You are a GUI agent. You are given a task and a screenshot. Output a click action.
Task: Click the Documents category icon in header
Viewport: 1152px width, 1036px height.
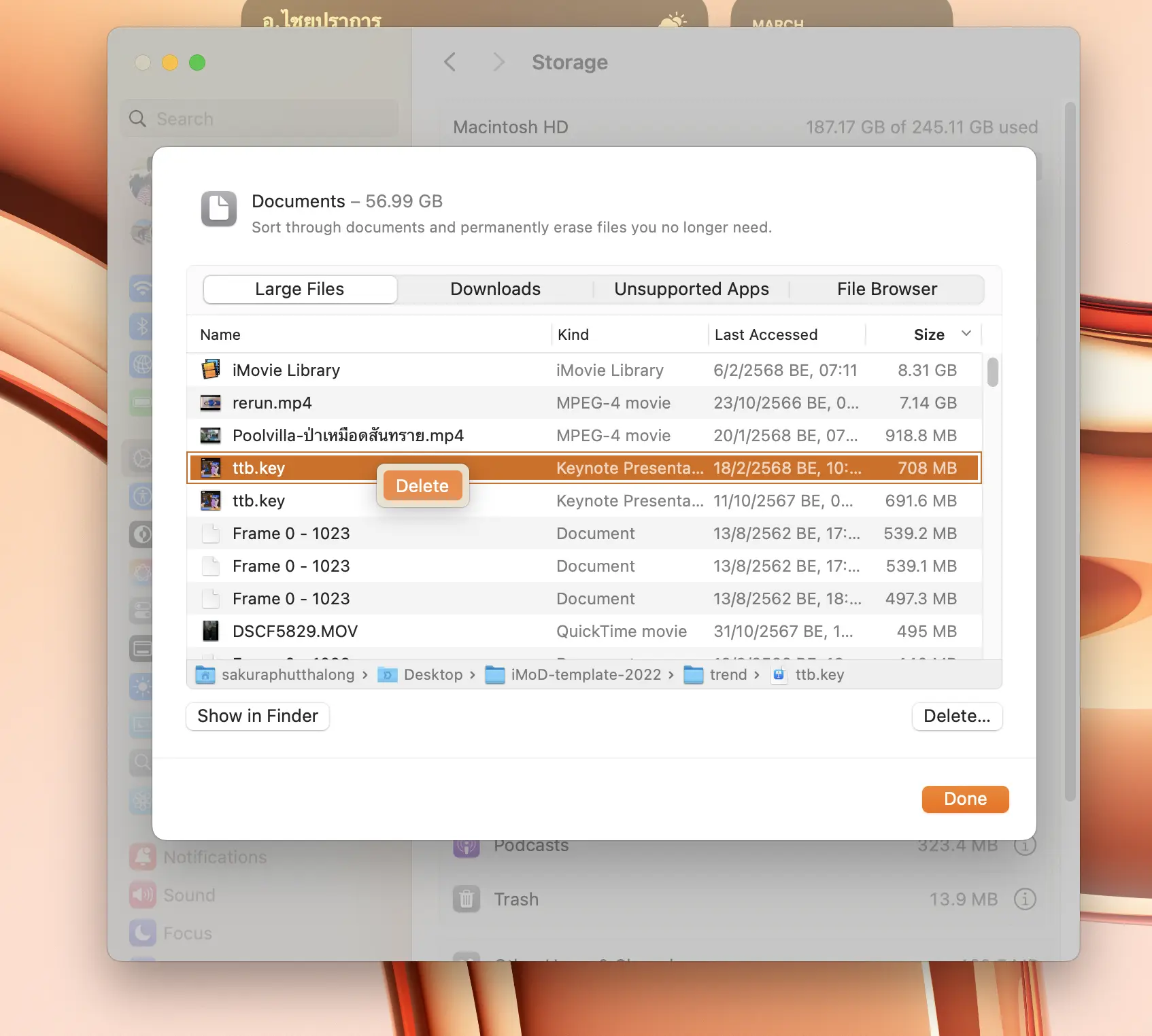[x=218, y=209]
